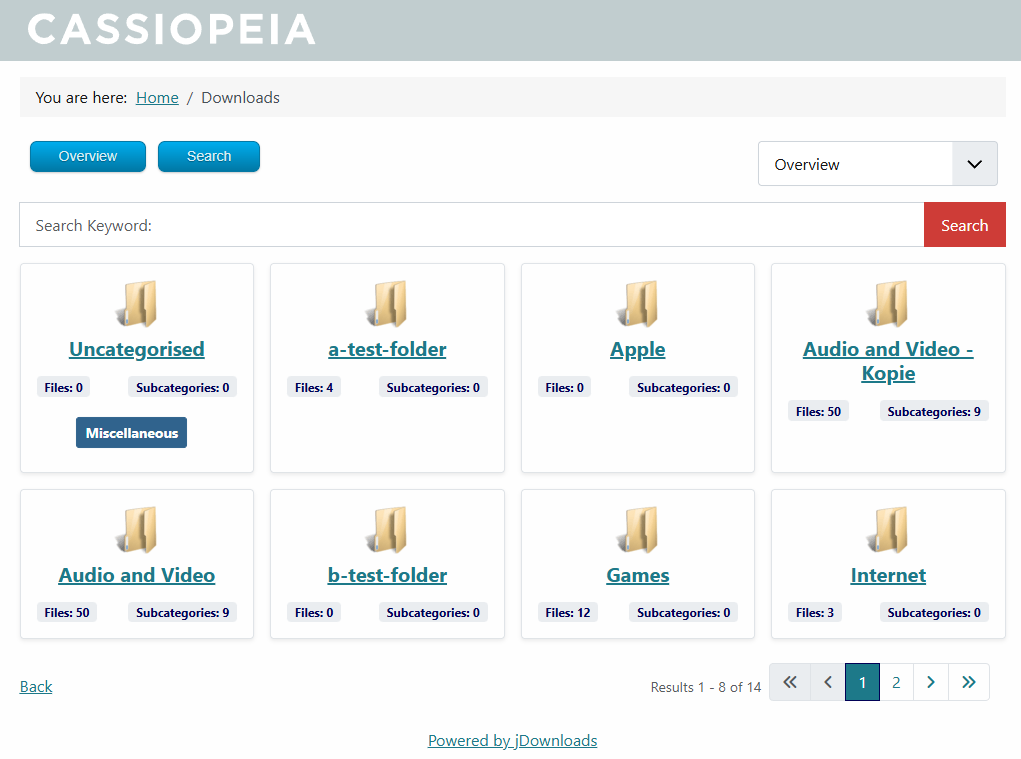Click the Internet category folder icon

click(x=888, y=530)
